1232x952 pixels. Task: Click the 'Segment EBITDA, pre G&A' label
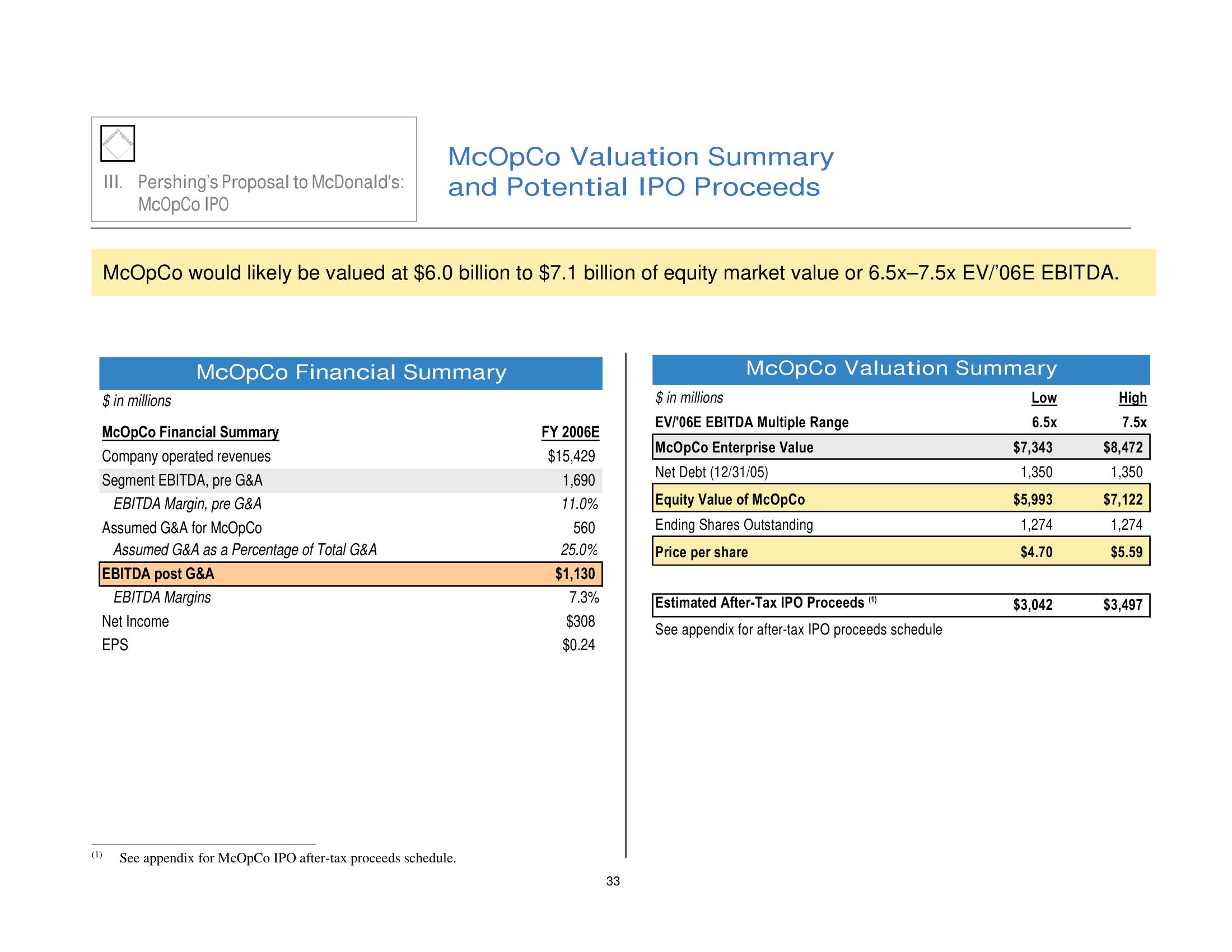182,480
